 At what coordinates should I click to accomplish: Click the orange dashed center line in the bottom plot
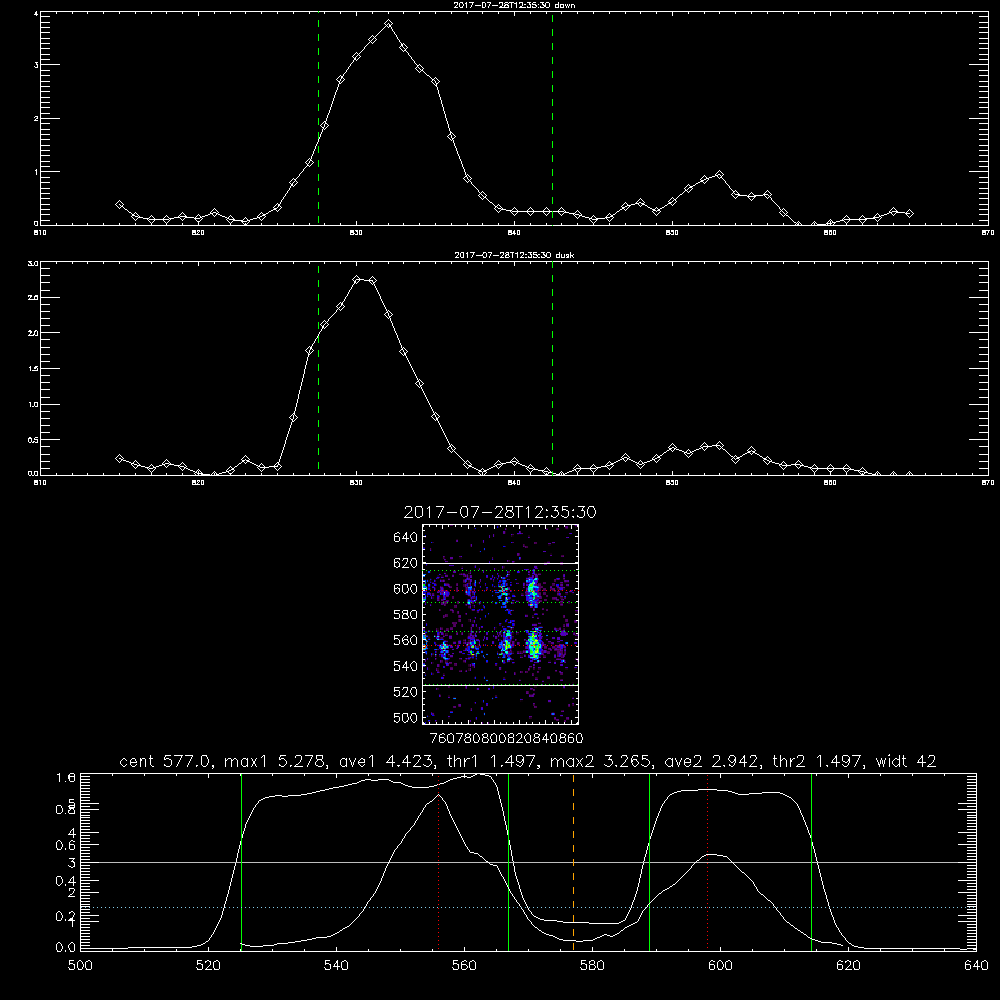click(573, 861)
